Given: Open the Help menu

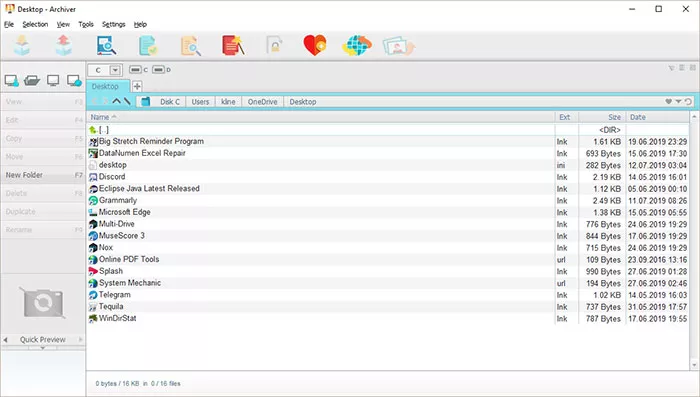Looking at the screenshot, I should click(140, 24).
